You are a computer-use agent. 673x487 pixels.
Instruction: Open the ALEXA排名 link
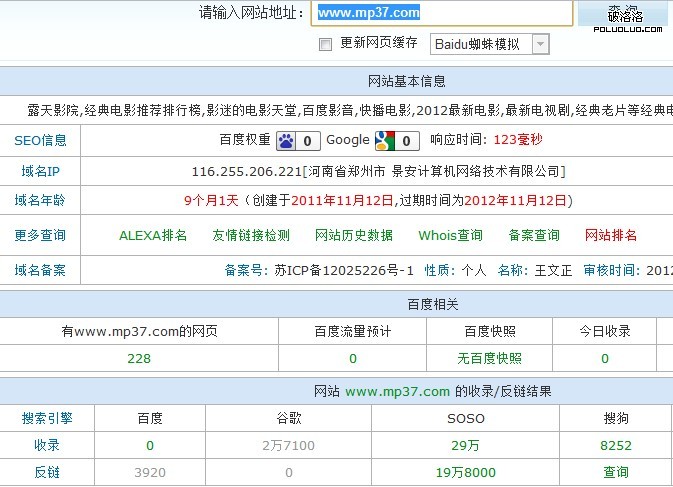pyautogui.click(x=153, y=236)
